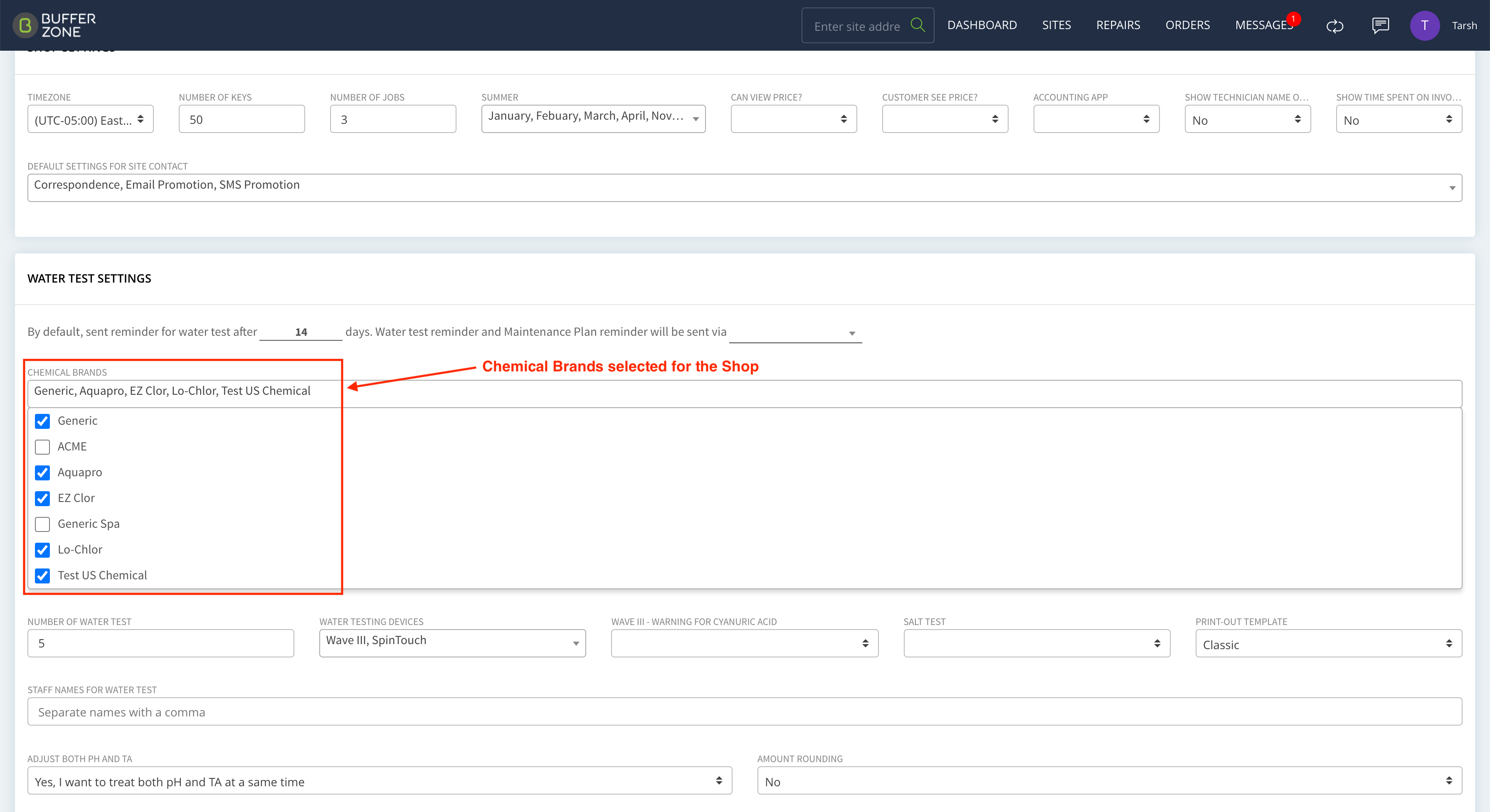The height and width of the screenshot is (812, 1490).
Task: Click Staff Names for Water Test field
Action: (x=745, y=712)
